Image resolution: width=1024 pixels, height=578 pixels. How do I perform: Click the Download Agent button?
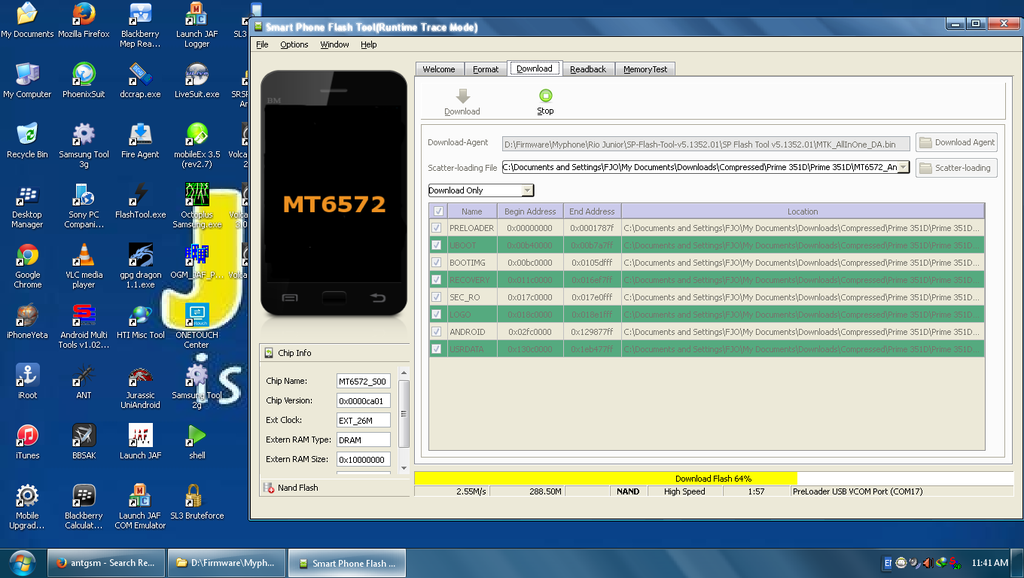[956, 143]
